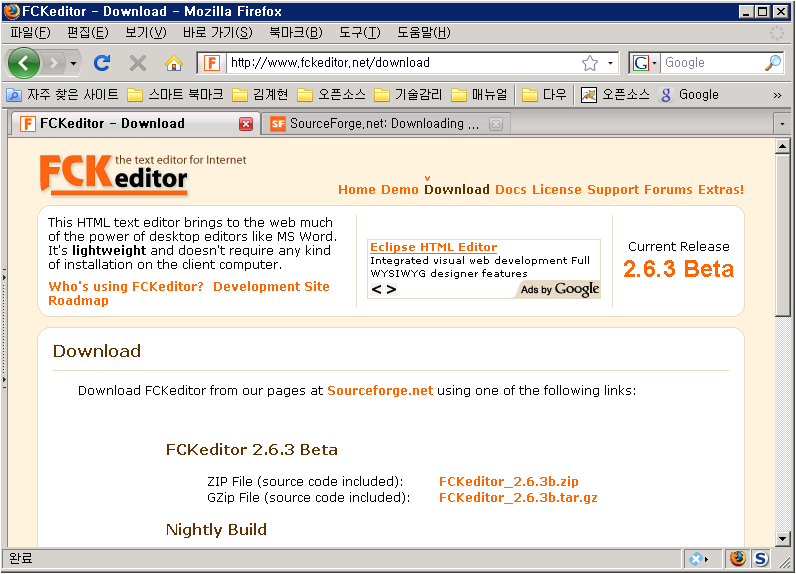The width and height of the screenshot is (796, 574).
Task: Open the 오픈소스 bookmark folder
Action: pos(331,95)
